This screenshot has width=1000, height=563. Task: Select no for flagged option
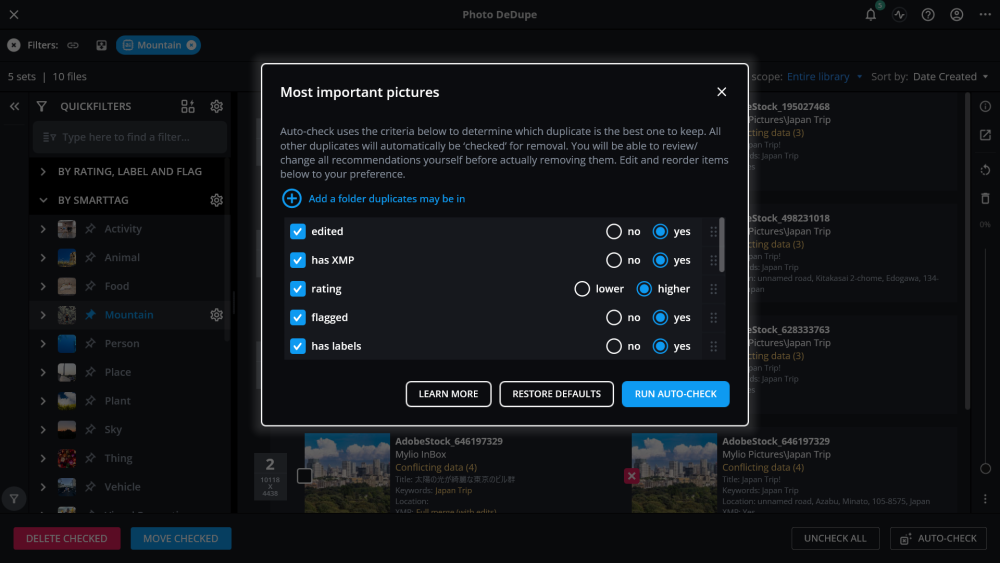(x=614, y=318)
